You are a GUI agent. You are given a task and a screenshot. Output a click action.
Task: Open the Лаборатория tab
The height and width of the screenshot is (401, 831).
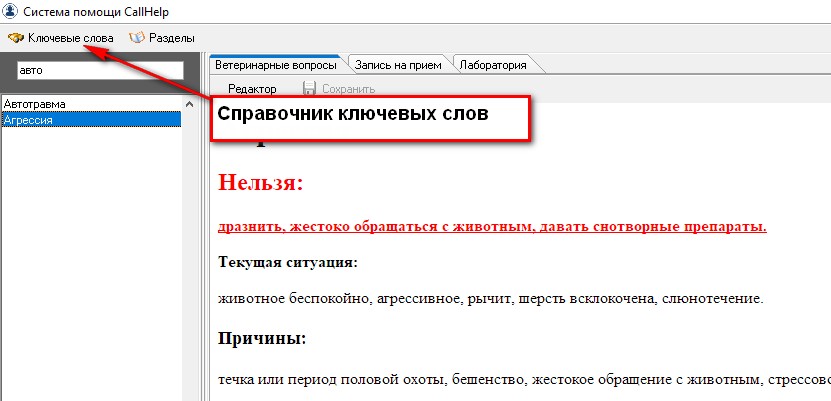pos(493,65)
